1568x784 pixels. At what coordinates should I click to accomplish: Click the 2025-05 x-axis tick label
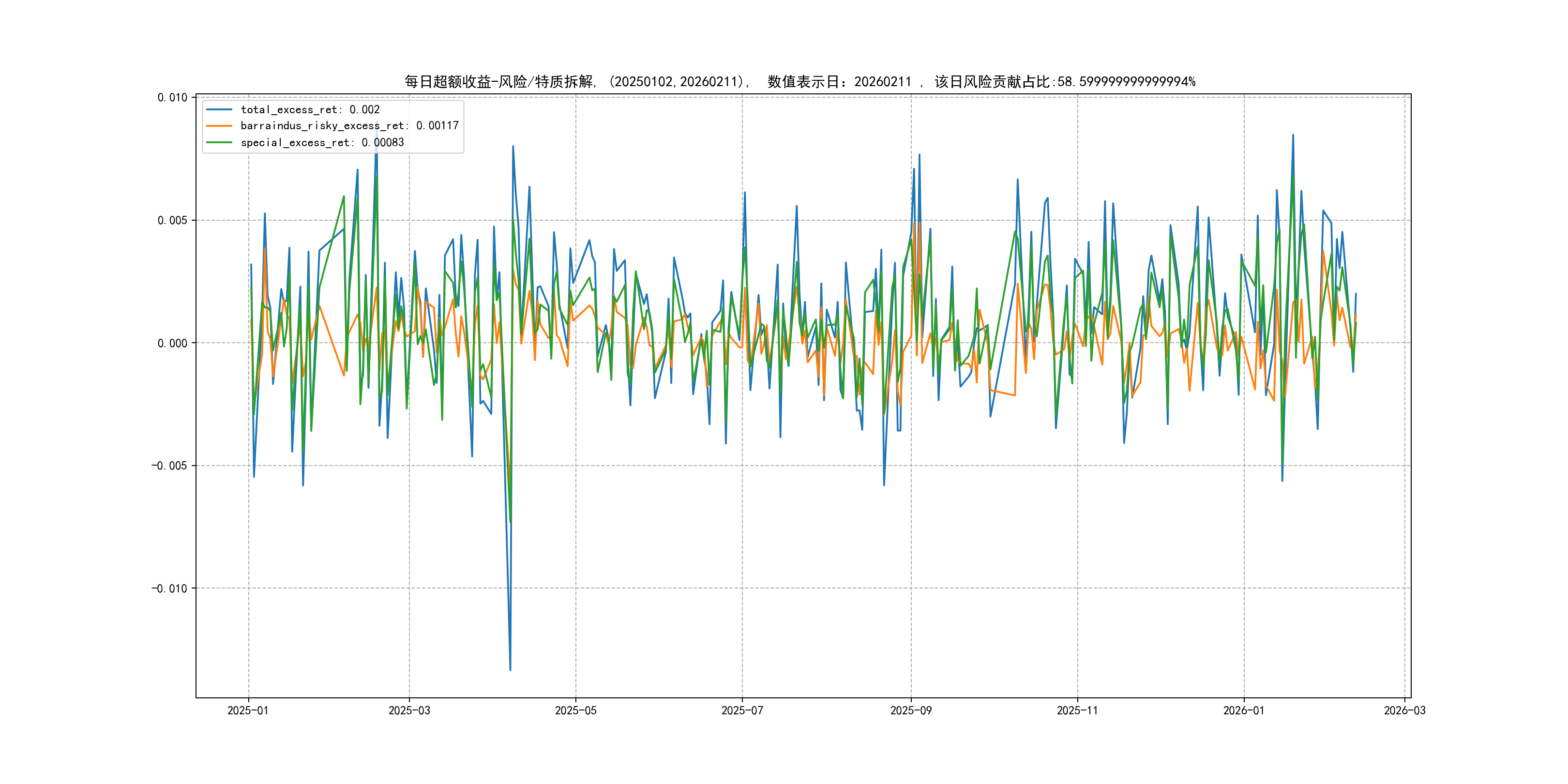(575, 710)
